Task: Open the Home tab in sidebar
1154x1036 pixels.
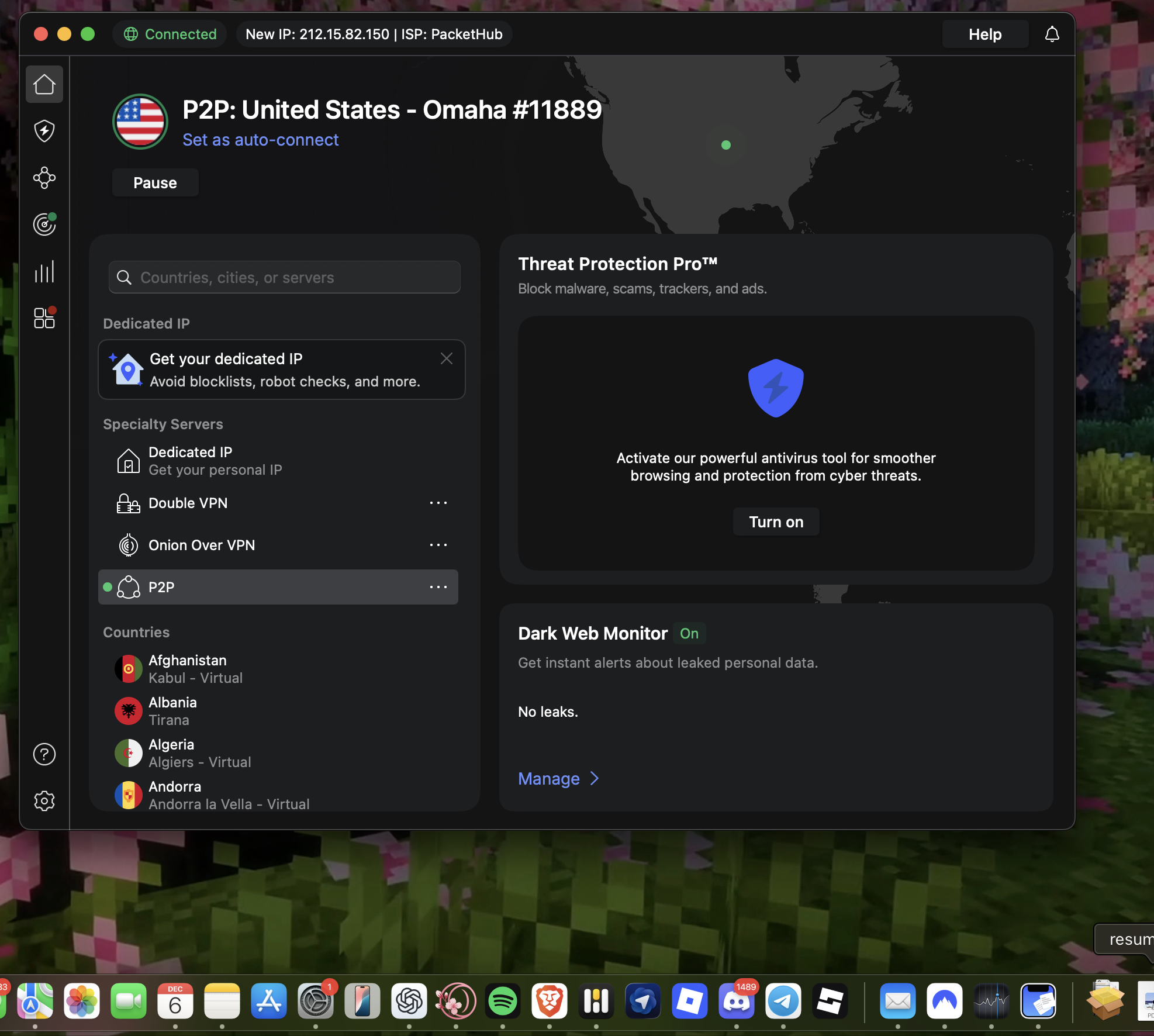Action: click(44, 85)
